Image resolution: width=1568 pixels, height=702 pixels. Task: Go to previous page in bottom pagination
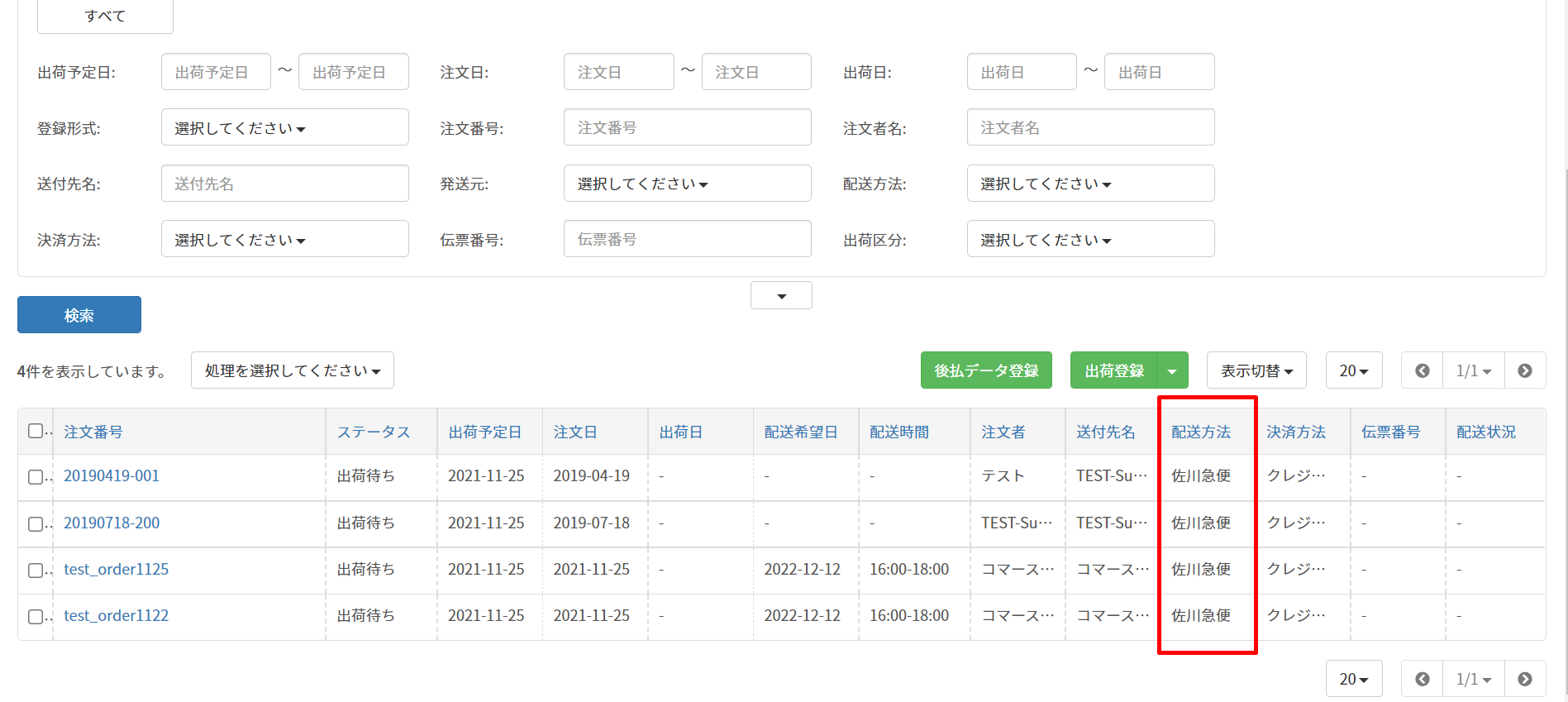1423,679
